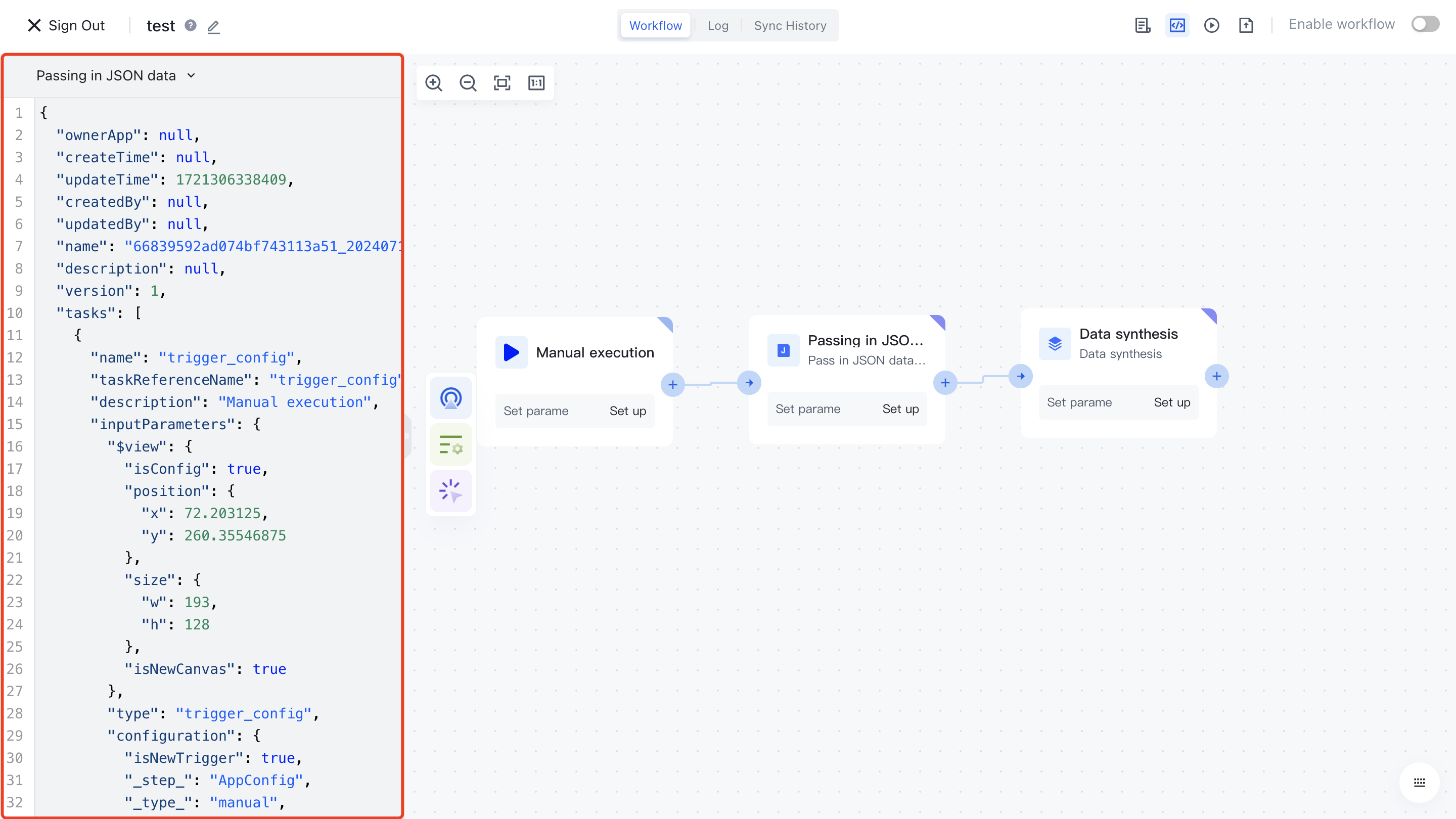Click the help question mark icon

pos(191,25)
